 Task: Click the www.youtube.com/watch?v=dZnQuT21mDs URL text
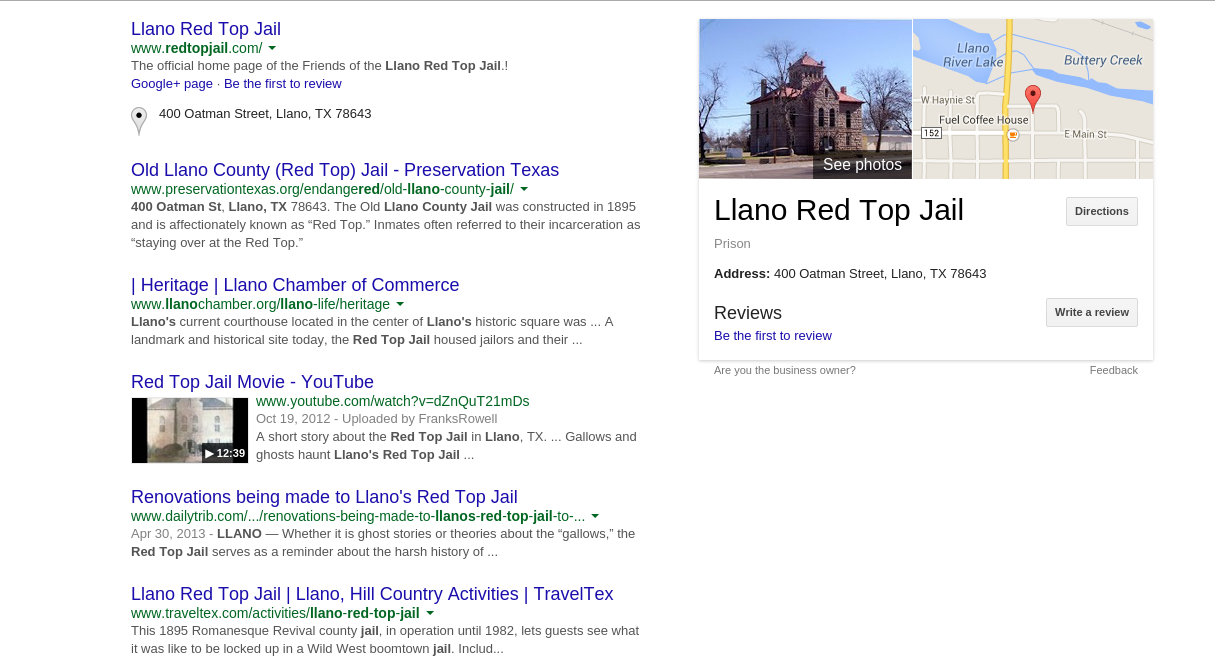tap(393, 401)
